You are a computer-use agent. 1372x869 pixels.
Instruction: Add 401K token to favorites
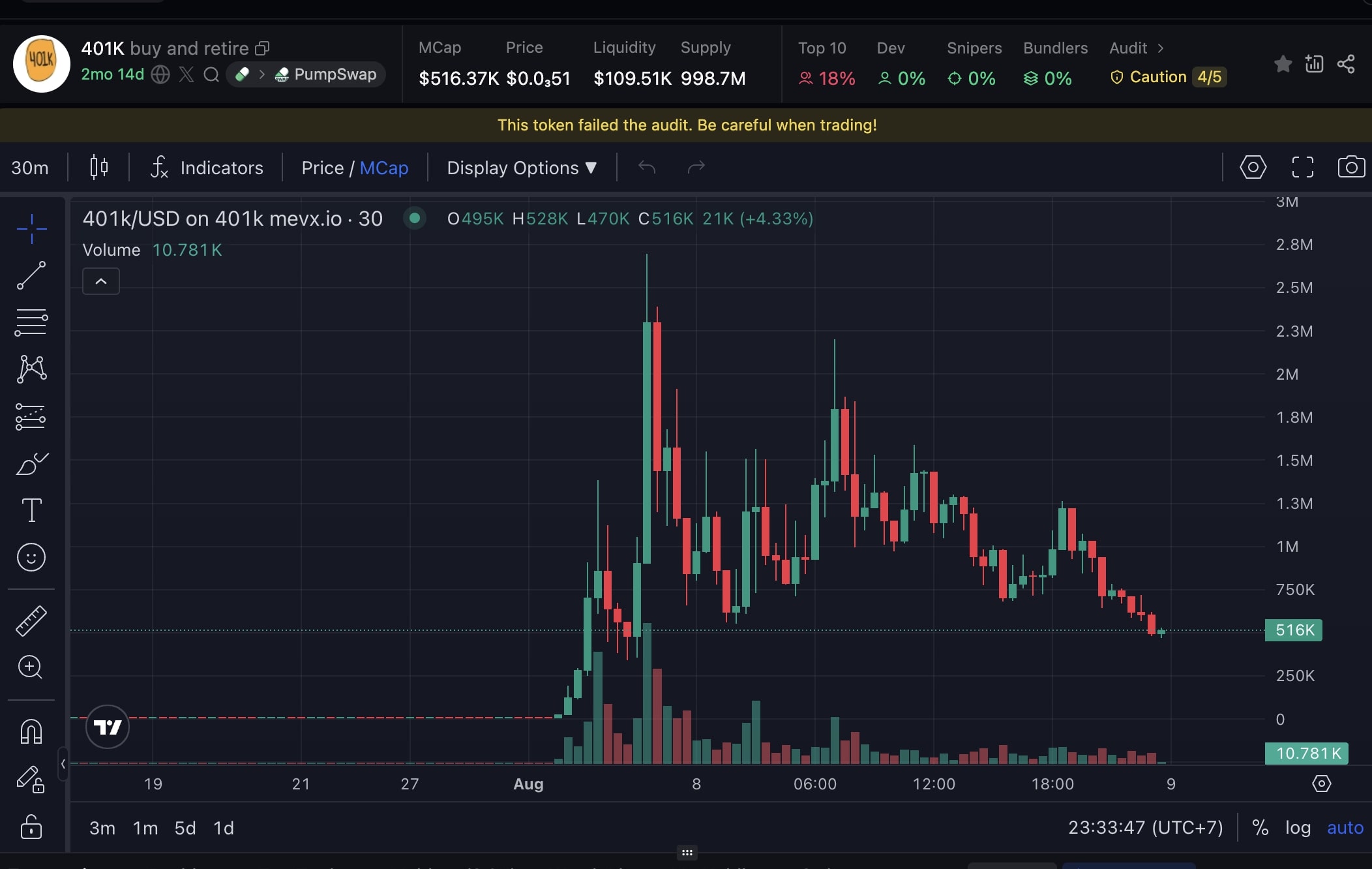pos(1283,64)
